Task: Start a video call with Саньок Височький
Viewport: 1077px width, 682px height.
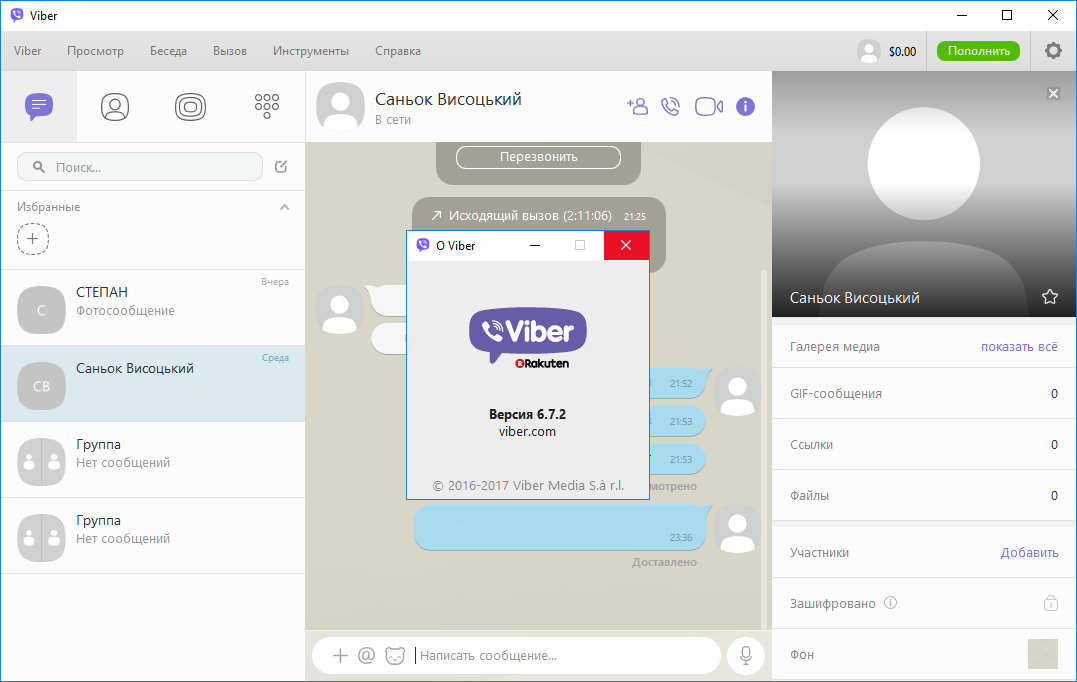Action: point(709,106)
